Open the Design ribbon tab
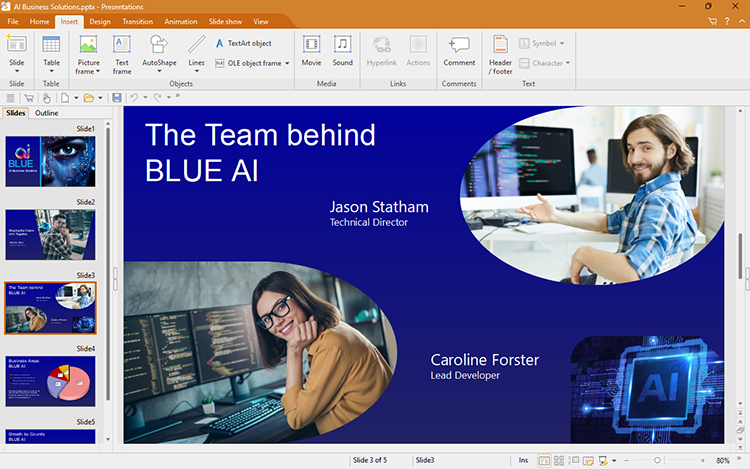Image resolution: width=750 pixels, height=469 pixels. click(x=100, y=21)
